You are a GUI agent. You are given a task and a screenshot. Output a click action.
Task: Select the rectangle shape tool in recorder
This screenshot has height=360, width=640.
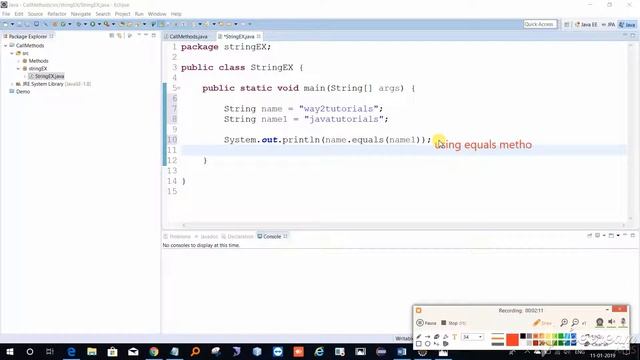click(419, 344)
